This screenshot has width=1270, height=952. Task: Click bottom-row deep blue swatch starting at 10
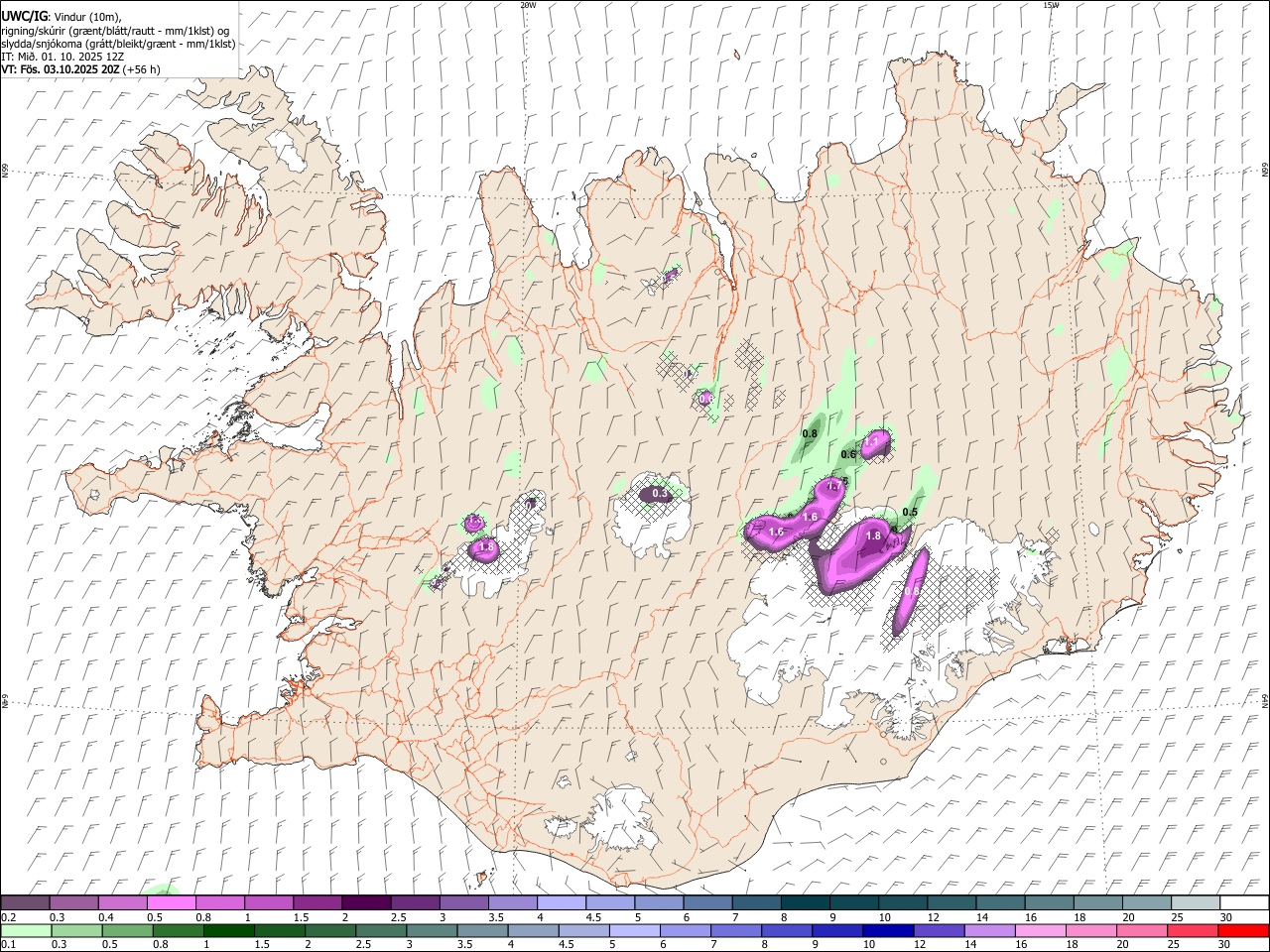click(x=887, y=930)
